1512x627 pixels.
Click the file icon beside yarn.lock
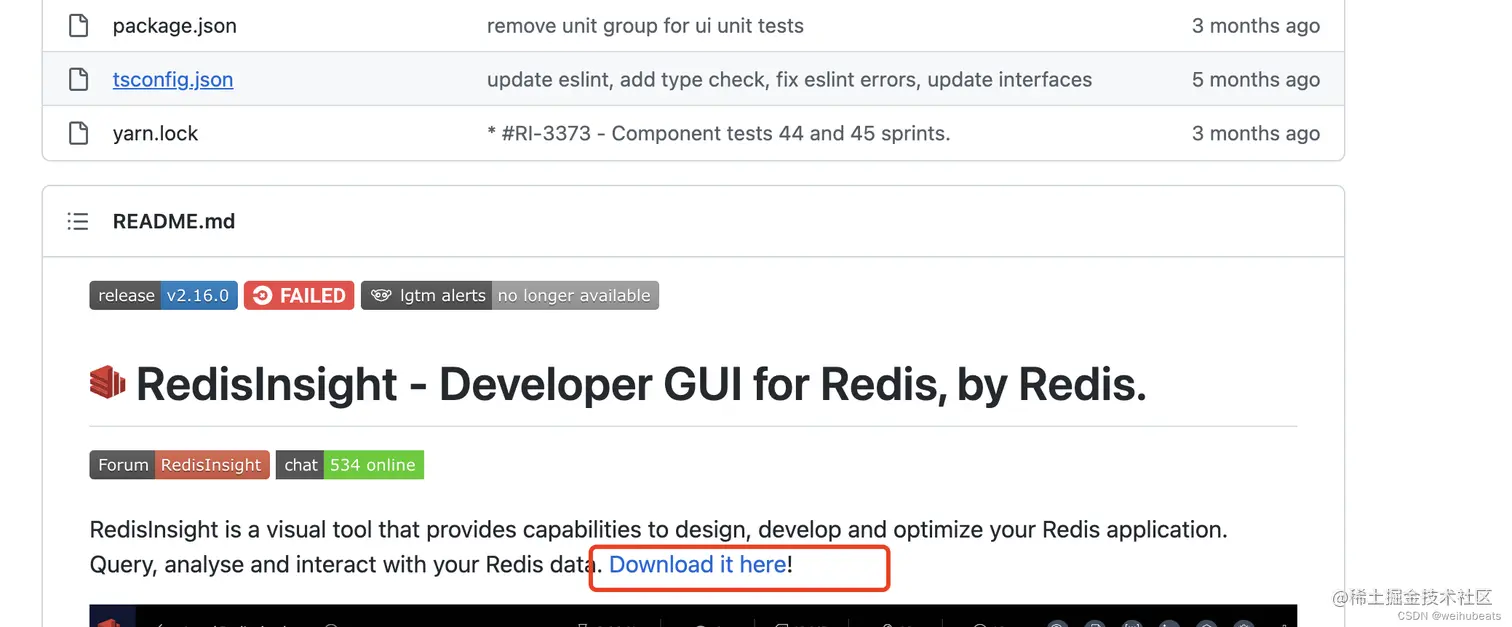click(78, 133)
